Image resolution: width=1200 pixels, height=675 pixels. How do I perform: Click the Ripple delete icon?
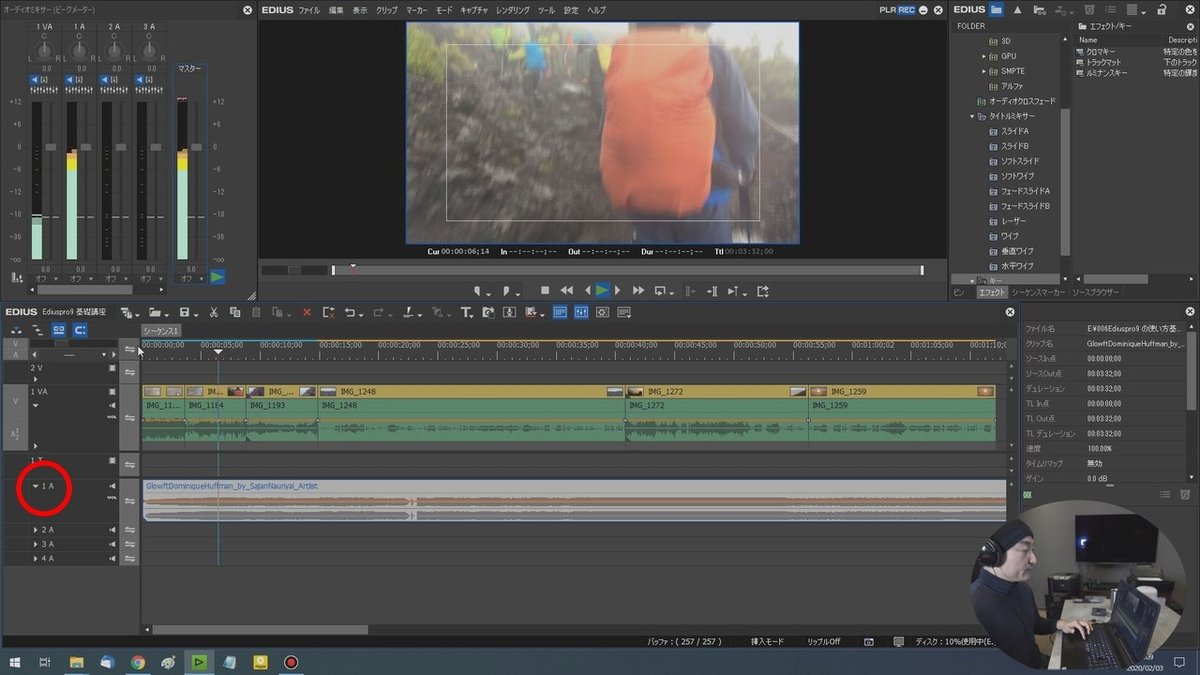329,313
